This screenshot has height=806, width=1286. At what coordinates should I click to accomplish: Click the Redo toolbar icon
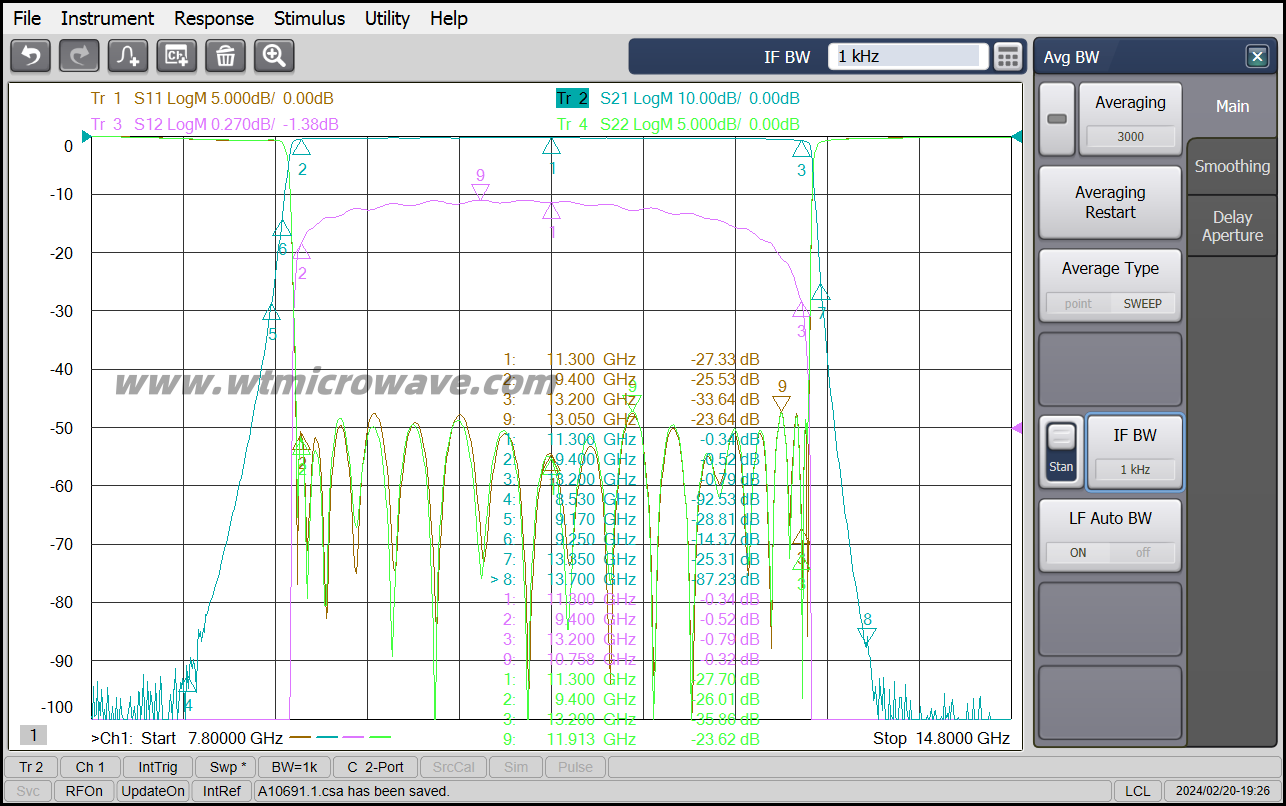[79, 56]
